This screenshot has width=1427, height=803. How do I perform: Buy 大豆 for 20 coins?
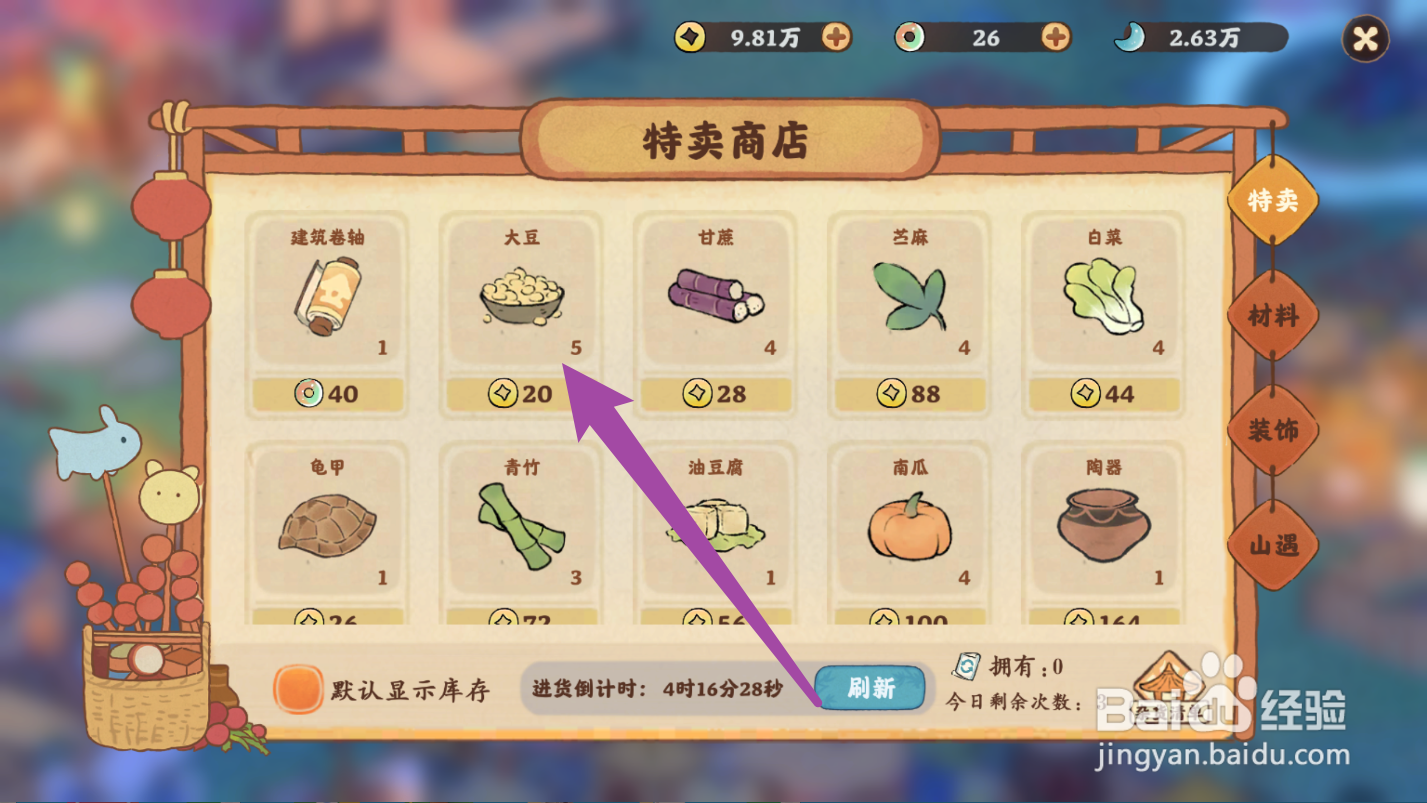pos(521,394)
